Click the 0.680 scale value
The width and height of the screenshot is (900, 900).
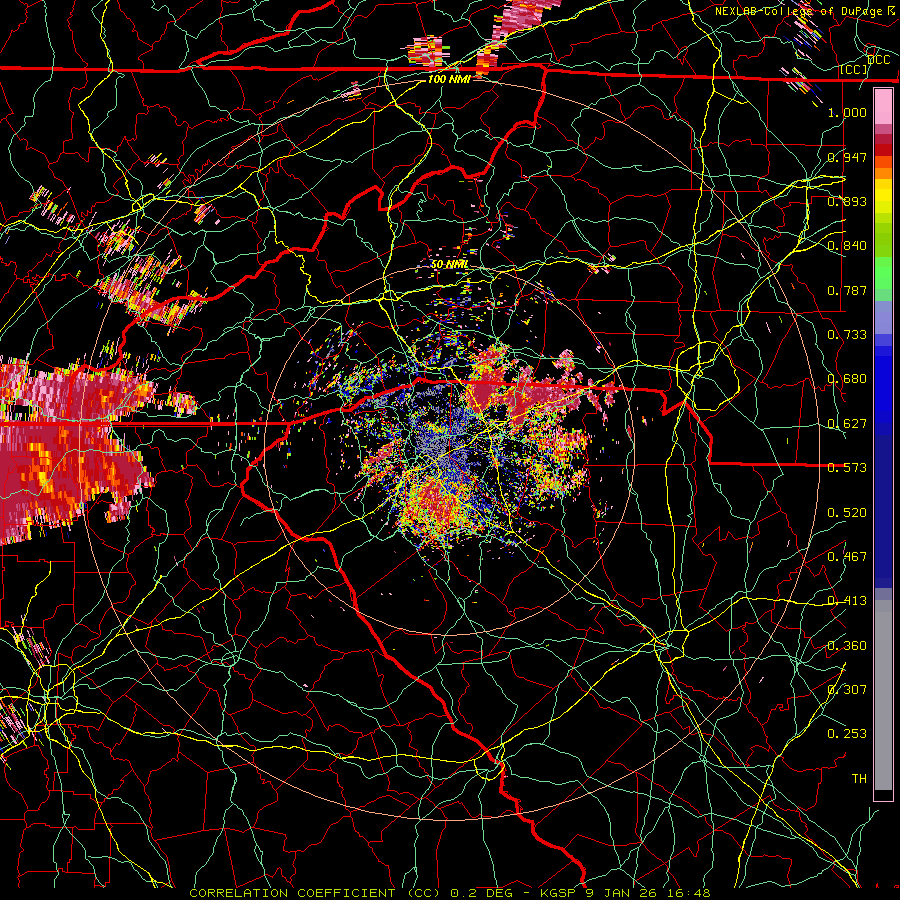pos(847,379)
